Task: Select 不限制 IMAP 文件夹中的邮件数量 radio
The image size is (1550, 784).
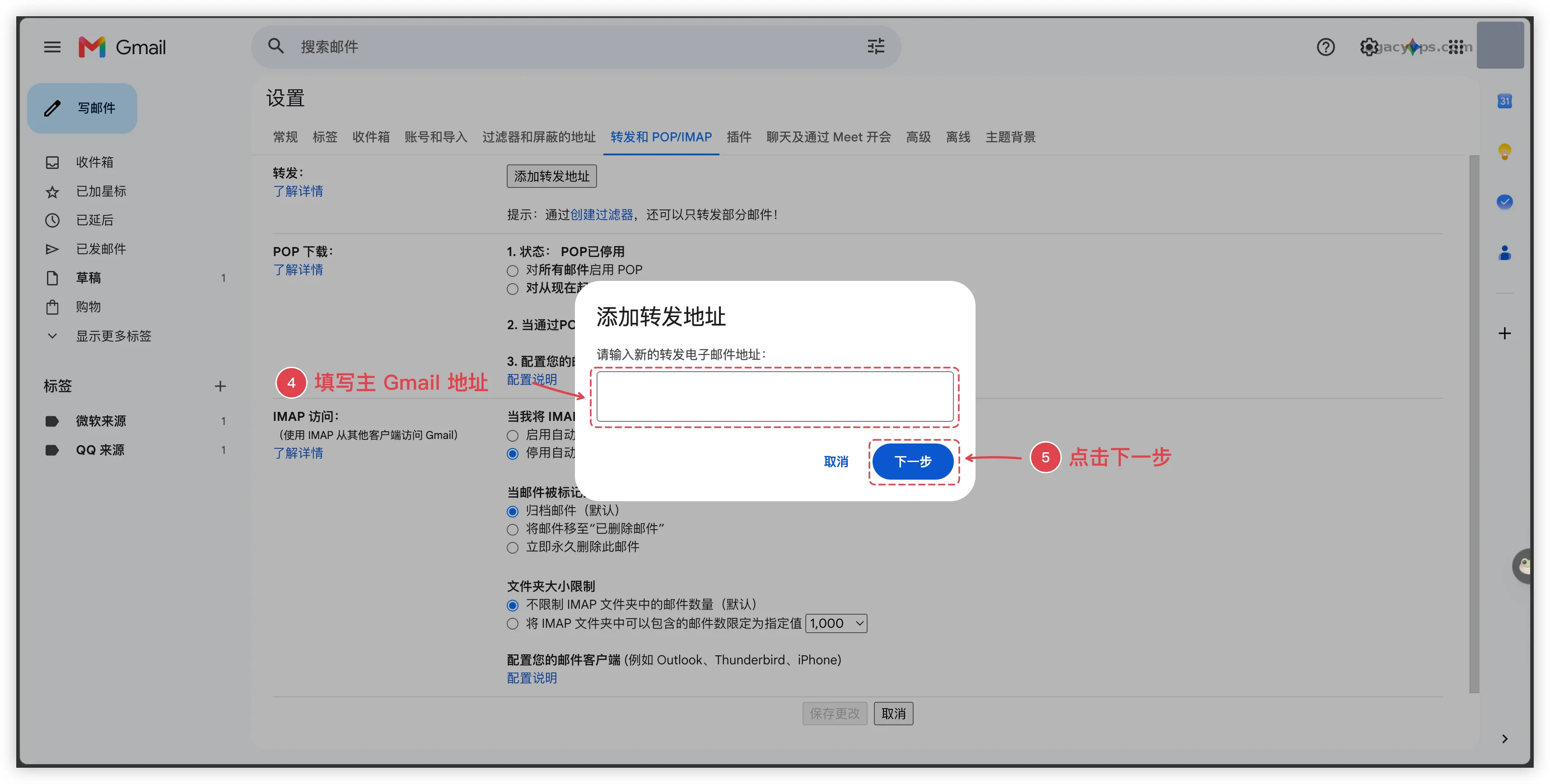Action: point(512,605)
